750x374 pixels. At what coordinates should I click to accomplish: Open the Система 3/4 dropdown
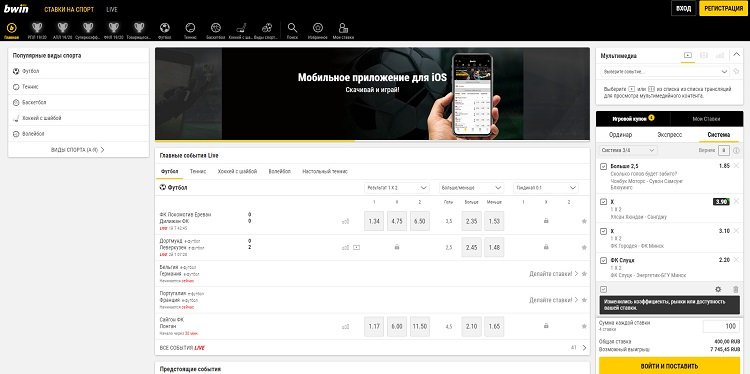point(628,150)
